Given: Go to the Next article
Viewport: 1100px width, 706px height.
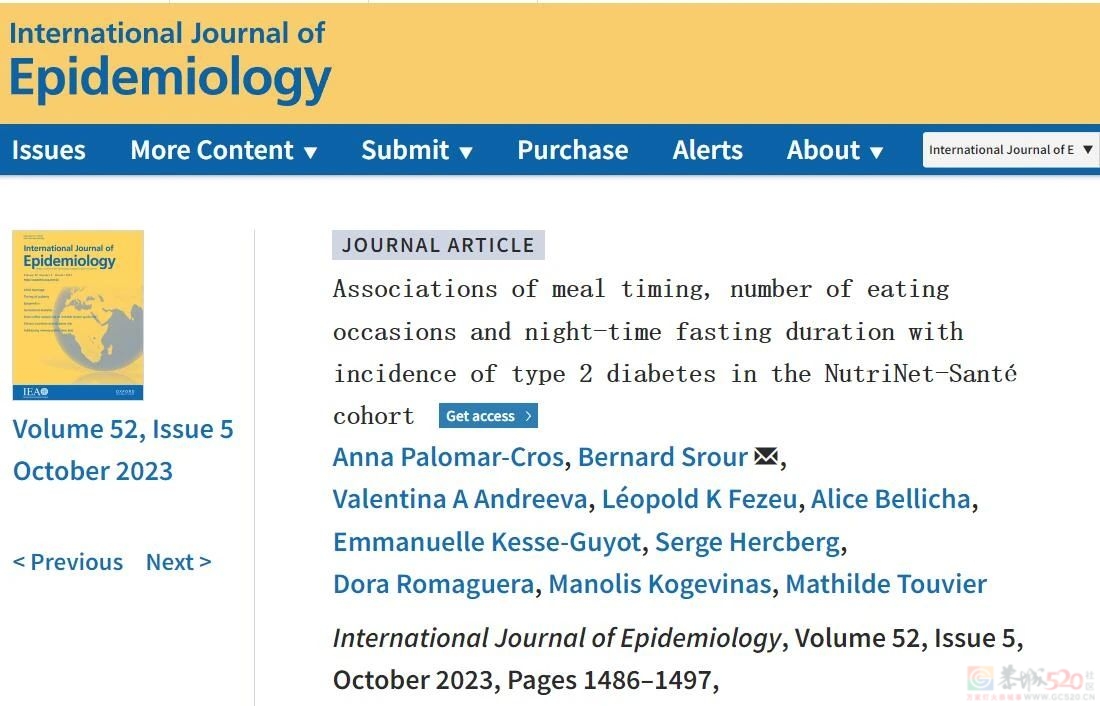Looking at the screenshot, I should [x=178, y=562].
